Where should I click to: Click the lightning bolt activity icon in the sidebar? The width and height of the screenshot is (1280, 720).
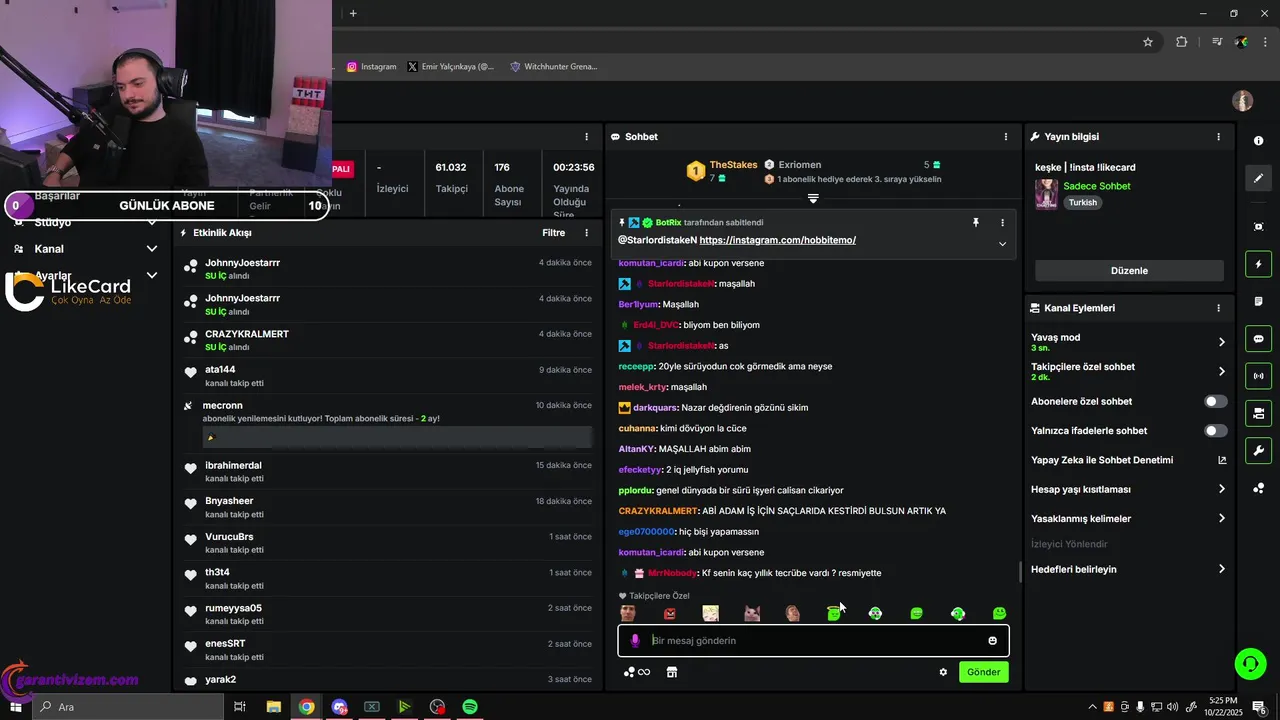[1258, 264]
